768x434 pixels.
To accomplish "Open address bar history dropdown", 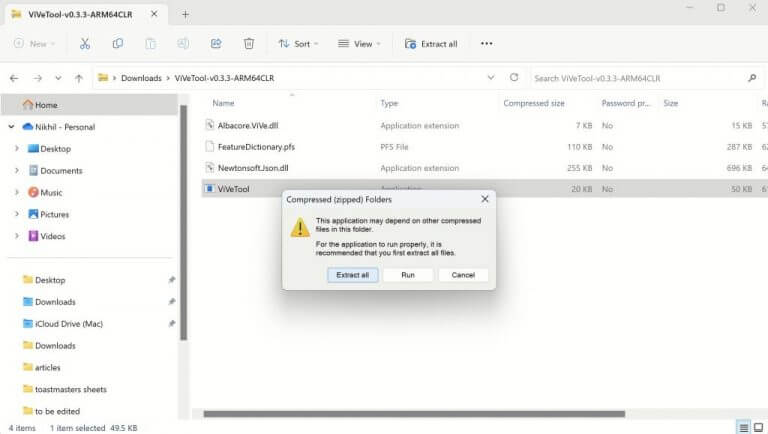I will (x=491, y=78).
